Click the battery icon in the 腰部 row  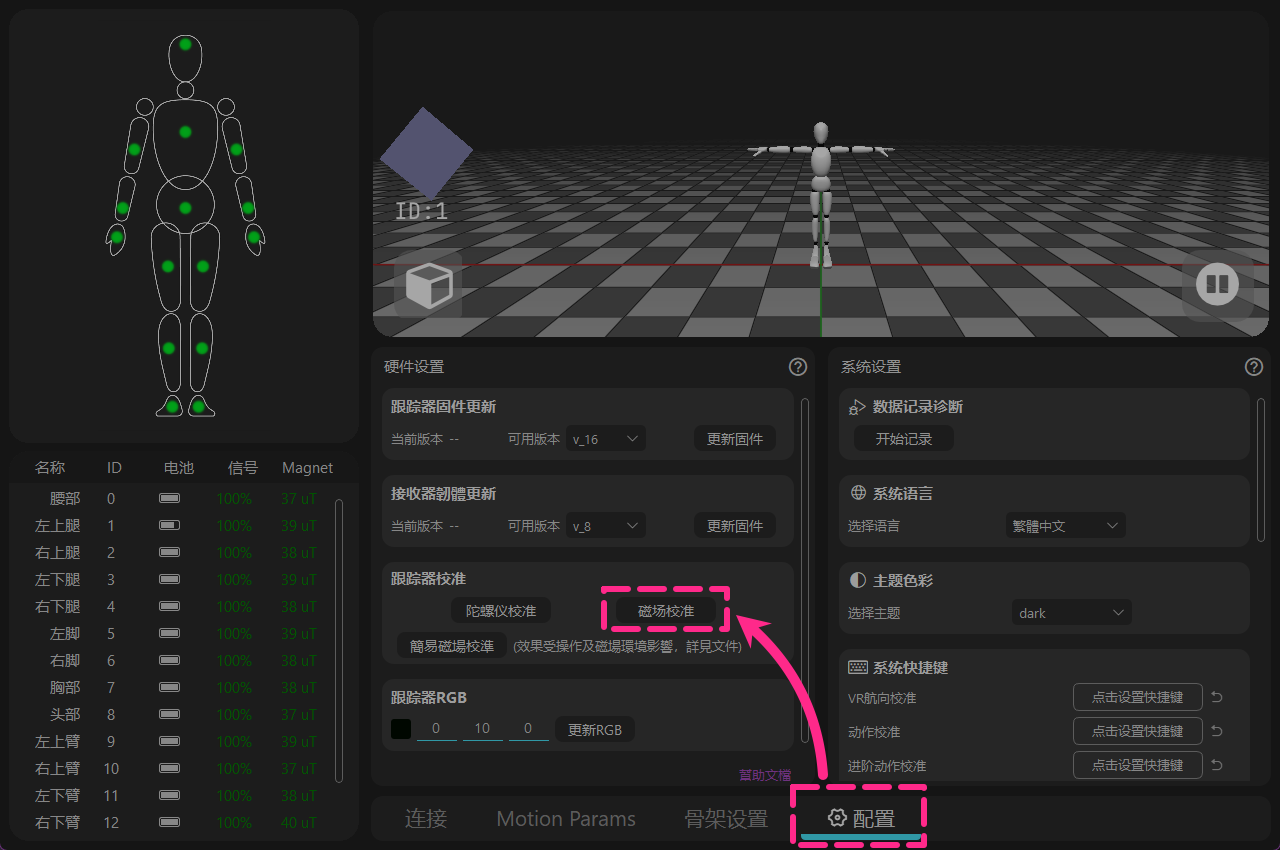(170, 498)
